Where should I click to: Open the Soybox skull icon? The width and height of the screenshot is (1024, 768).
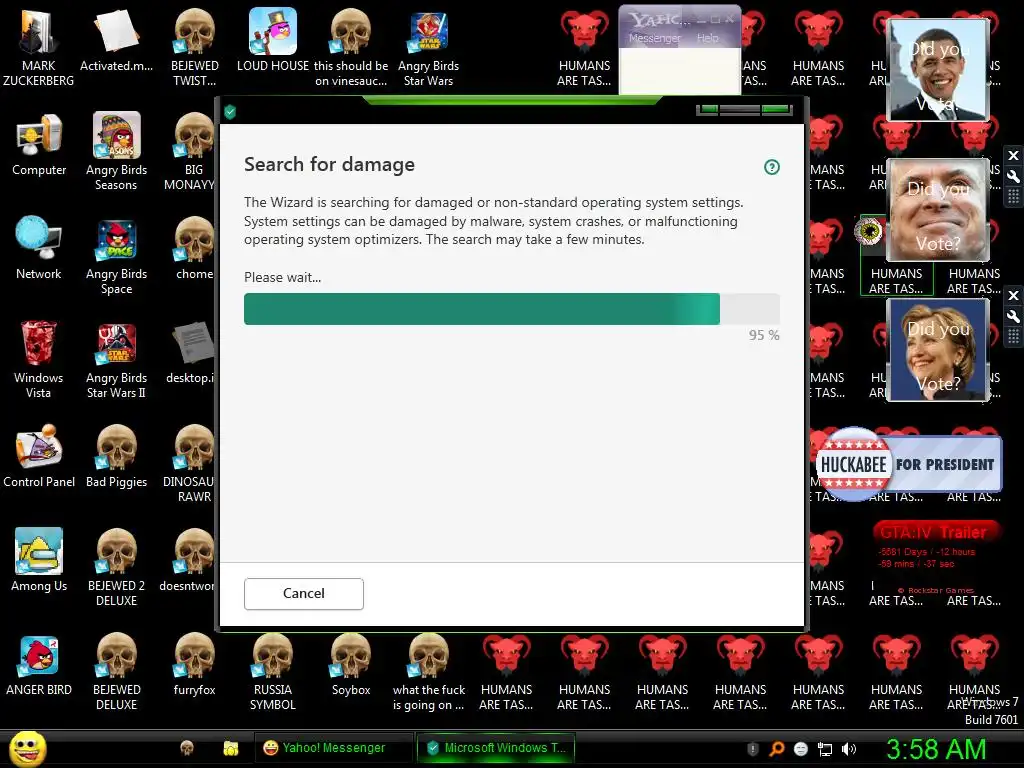[x=351, y=665]
